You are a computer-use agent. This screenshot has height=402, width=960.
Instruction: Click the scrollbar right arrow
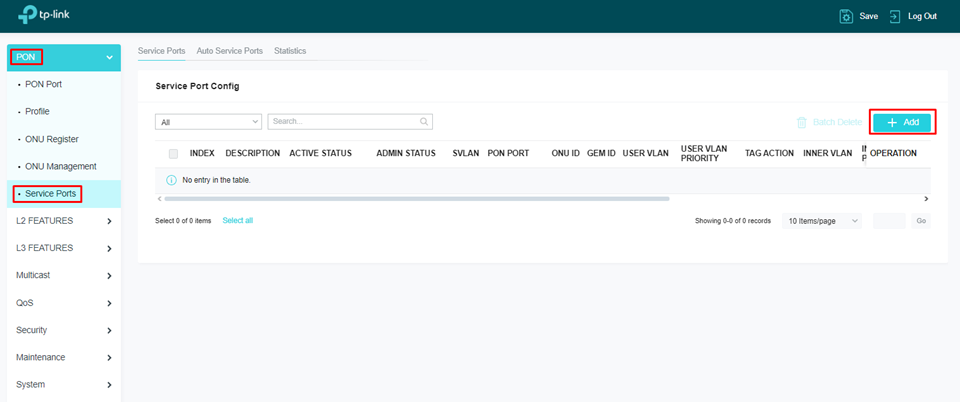pos(926,199)
